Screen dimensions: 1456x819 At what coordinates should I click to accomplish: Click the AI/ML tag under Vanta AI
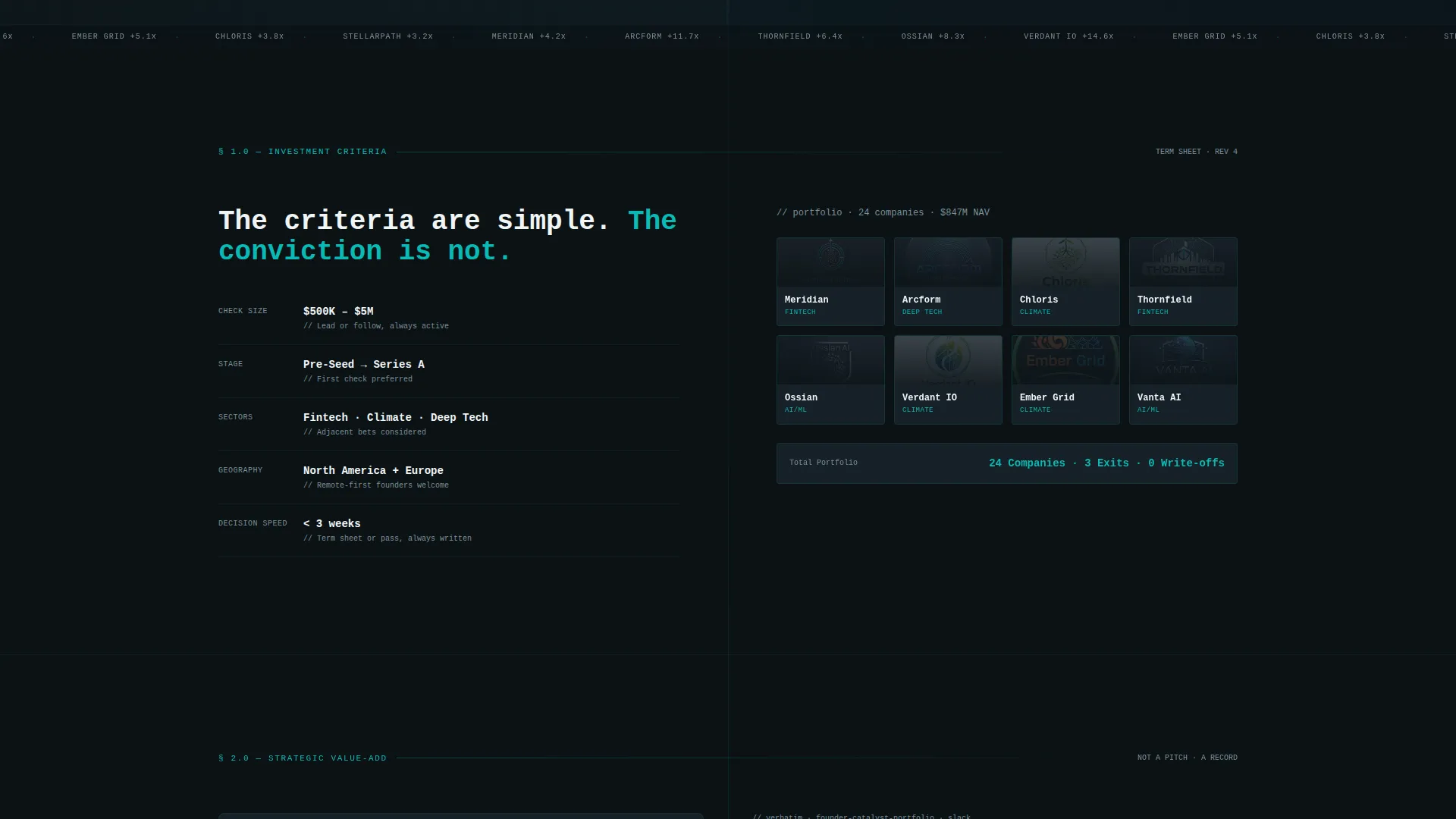(1148, 409)
